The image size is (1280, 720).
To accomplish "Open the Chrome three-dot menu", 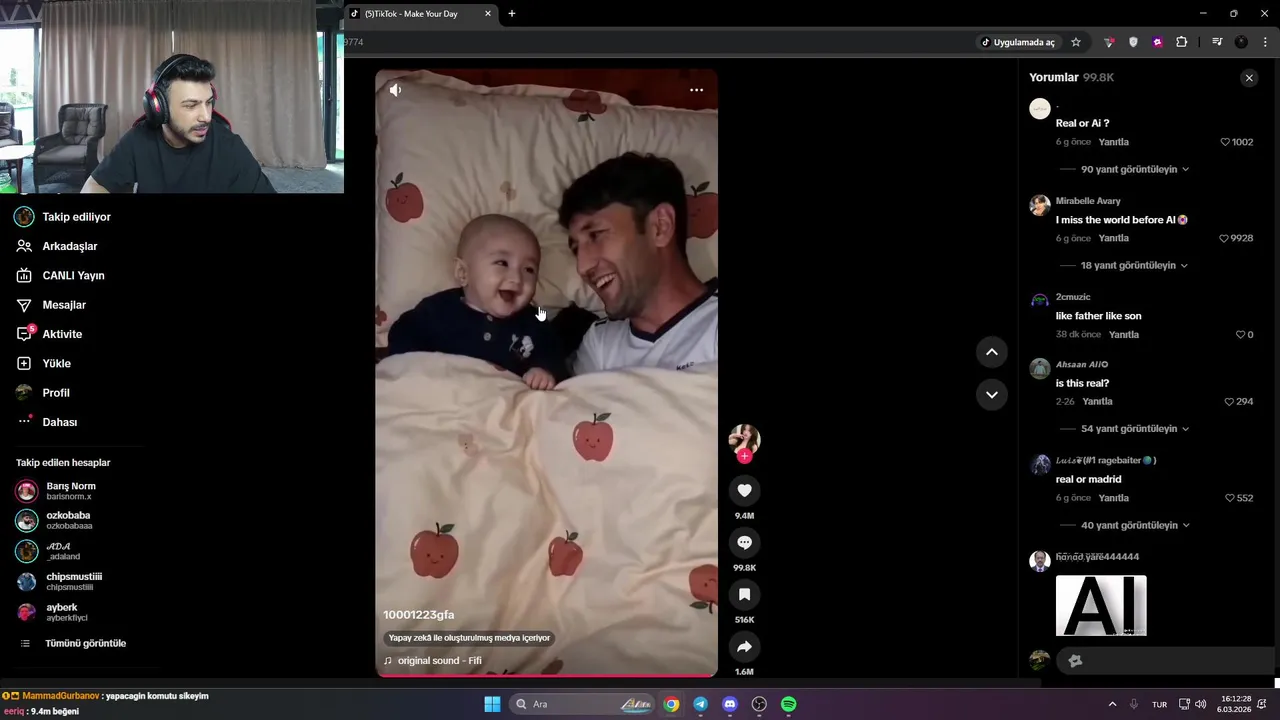I will pyautogui.click(x=1266, y=42).
